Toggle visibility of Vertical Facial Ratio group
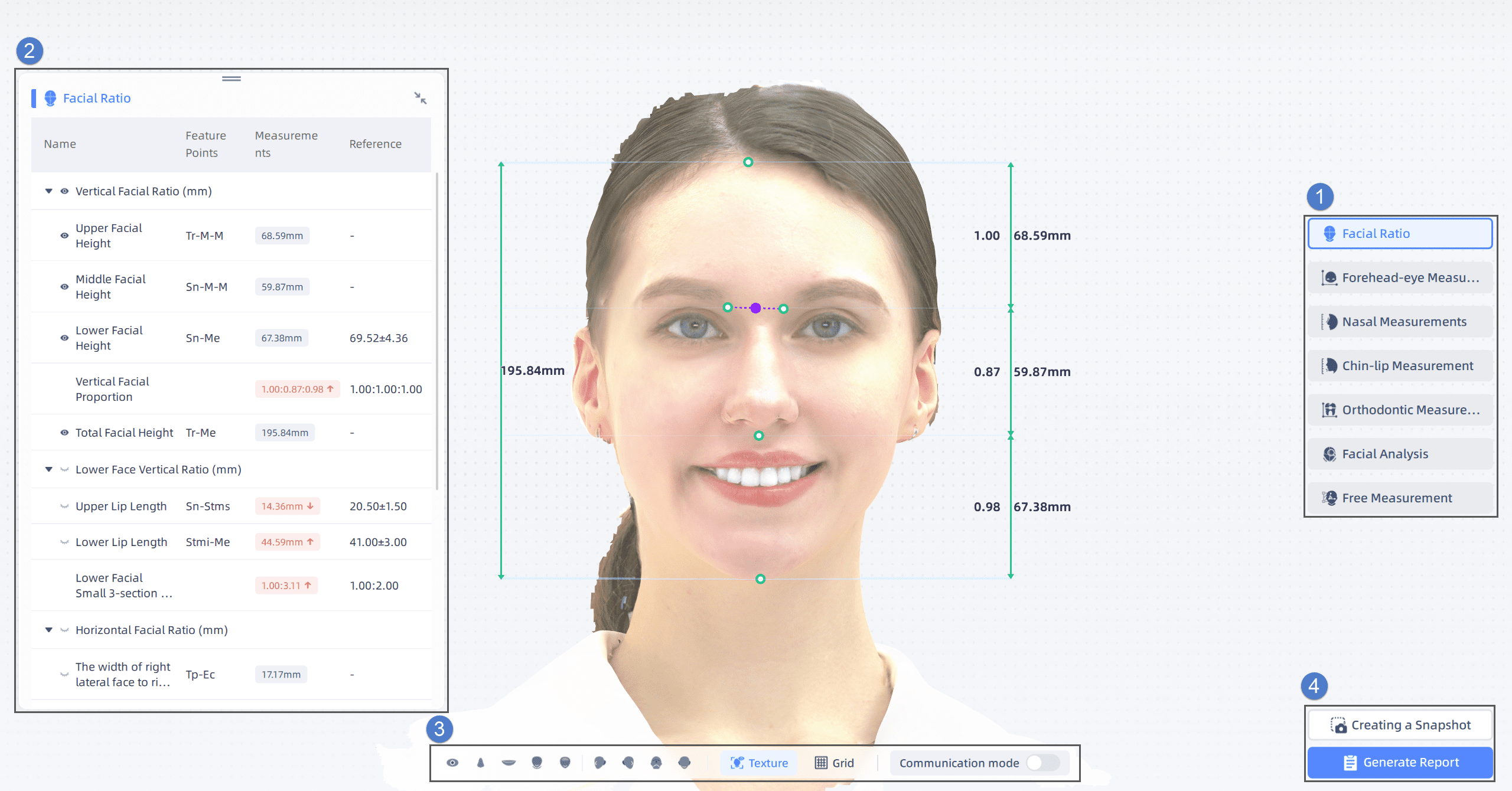Screen dimensions: 1512x791 (64, 191)
